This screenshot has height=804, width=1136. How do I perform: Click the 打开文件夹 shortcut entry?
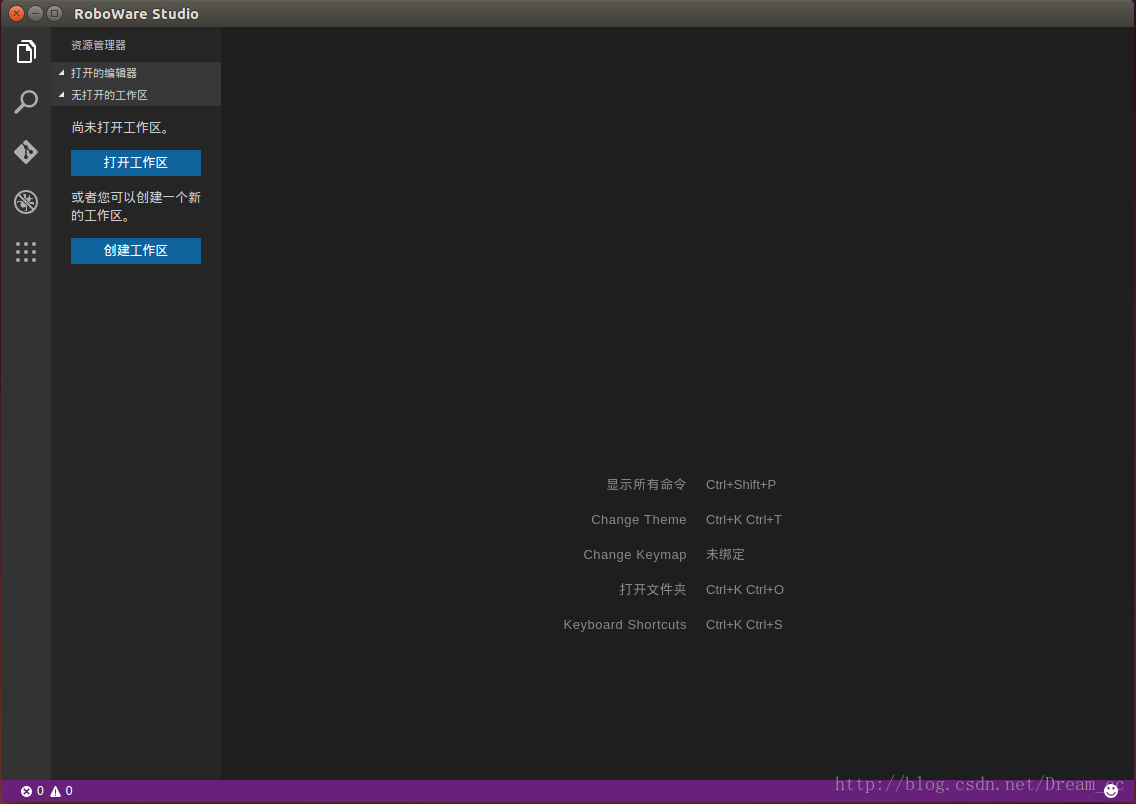tap(653, 590)
